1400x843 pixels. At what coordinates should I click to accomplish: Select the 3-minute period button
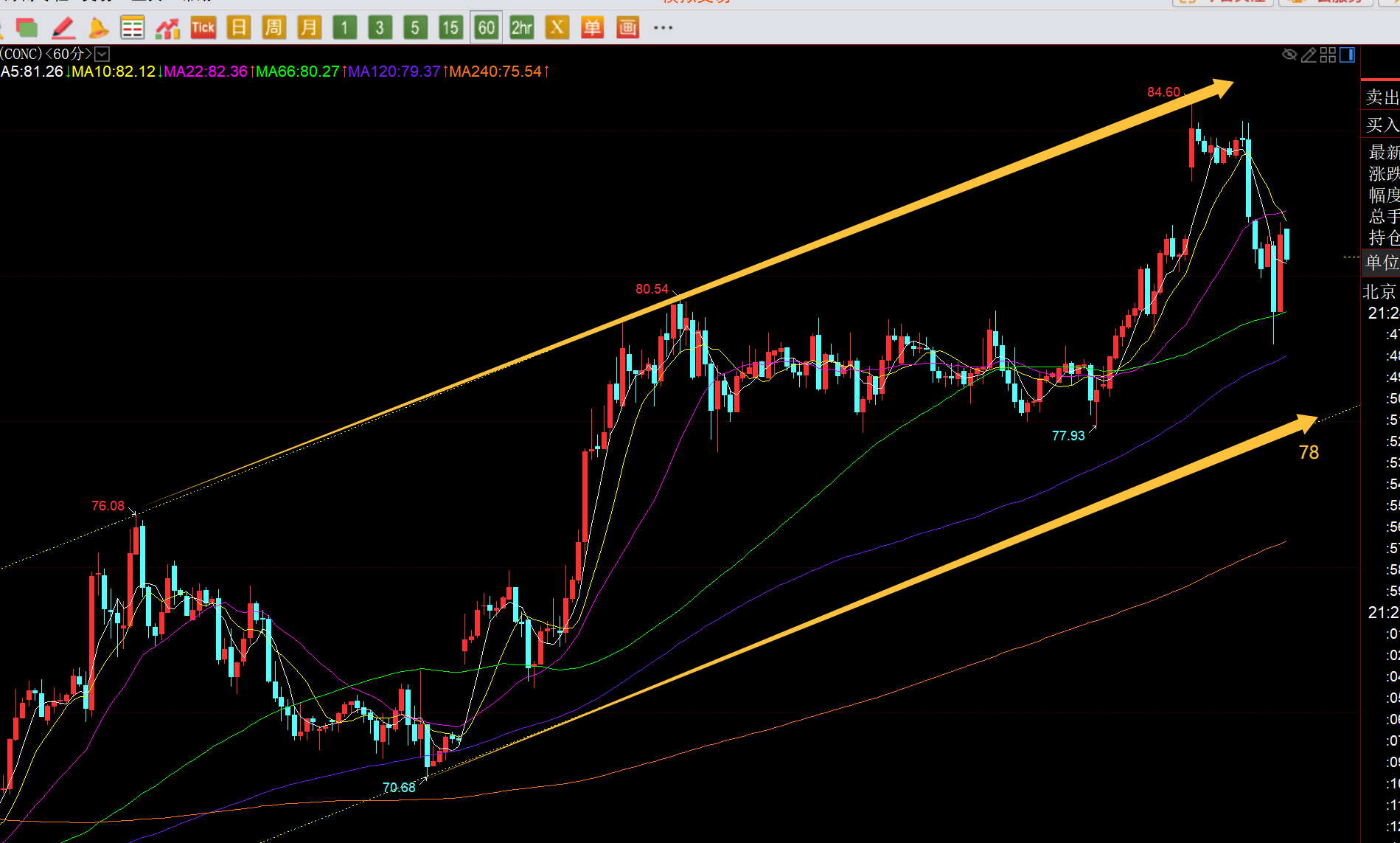(380, 28)
